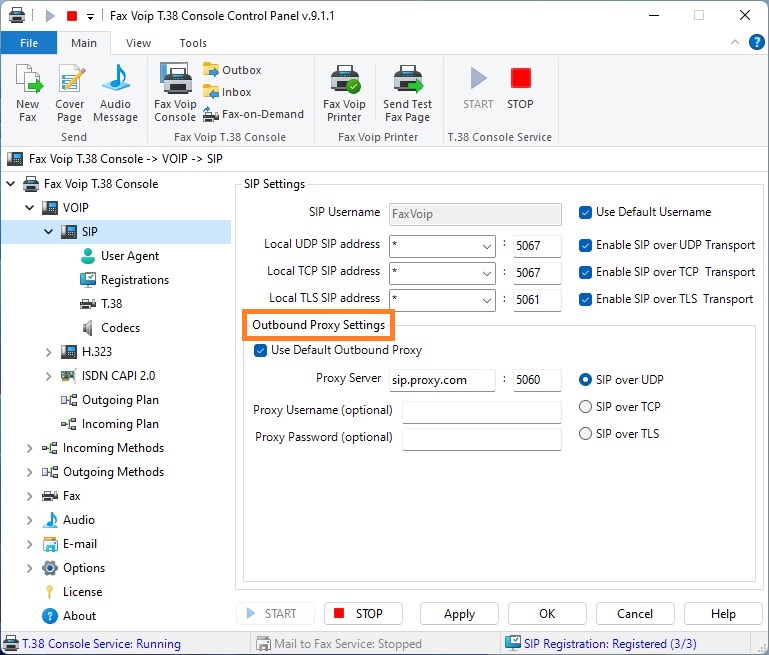This screenshot has width=769, height=655.
Task: Collapse the VOIP tree node
Action: (x=29, y=208)
